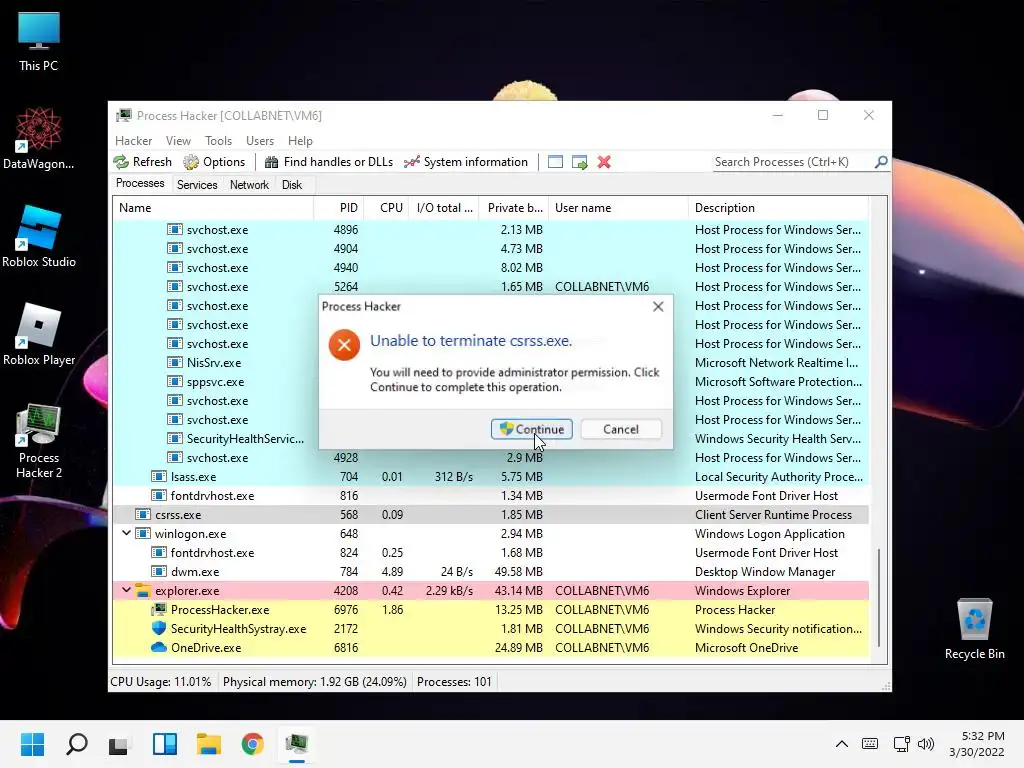This screenshot has width=1024, height=768.
Task: Click CPU Usage in the status bar
Action: (x=161, y=682)
